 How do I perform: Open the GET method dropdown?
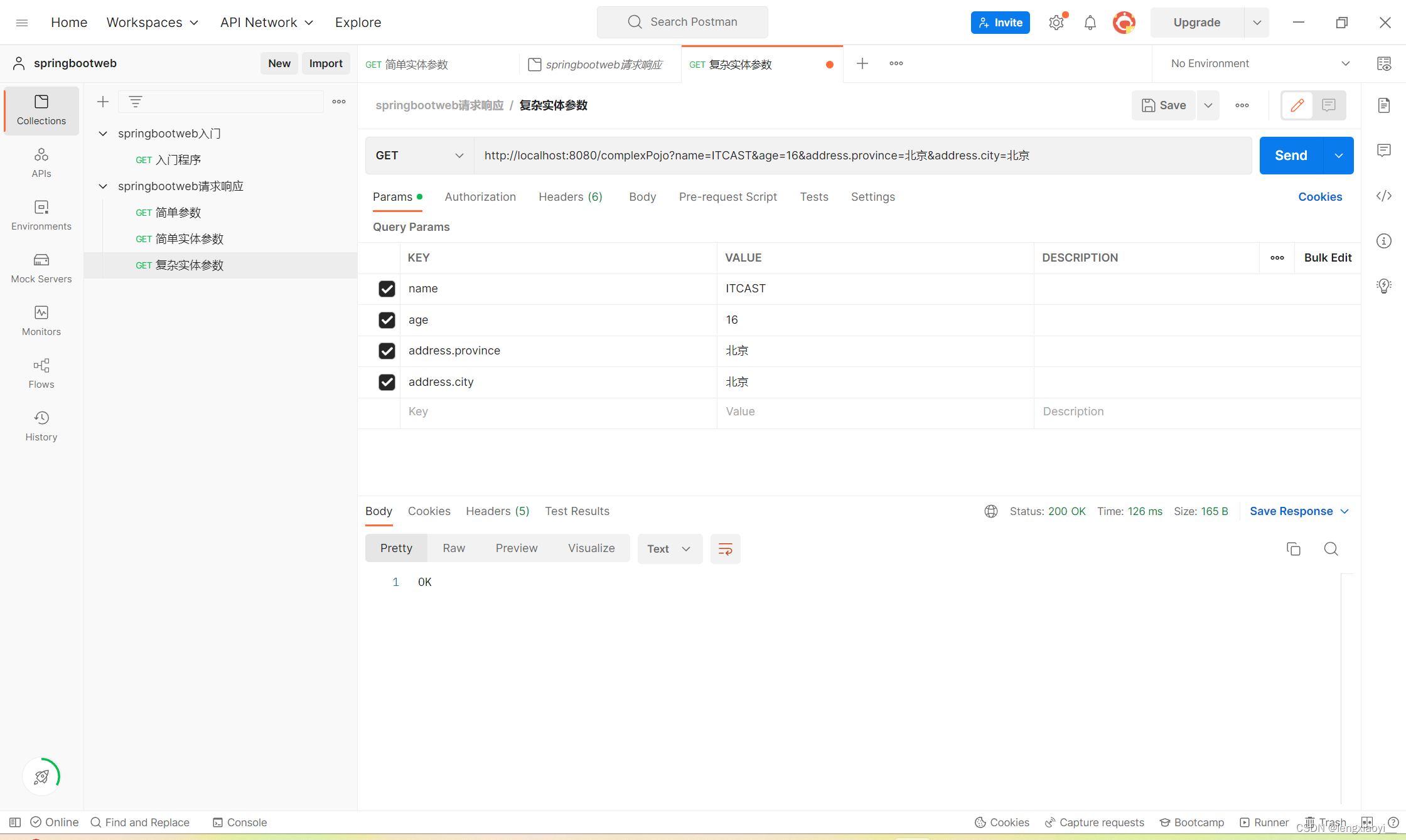419,156
